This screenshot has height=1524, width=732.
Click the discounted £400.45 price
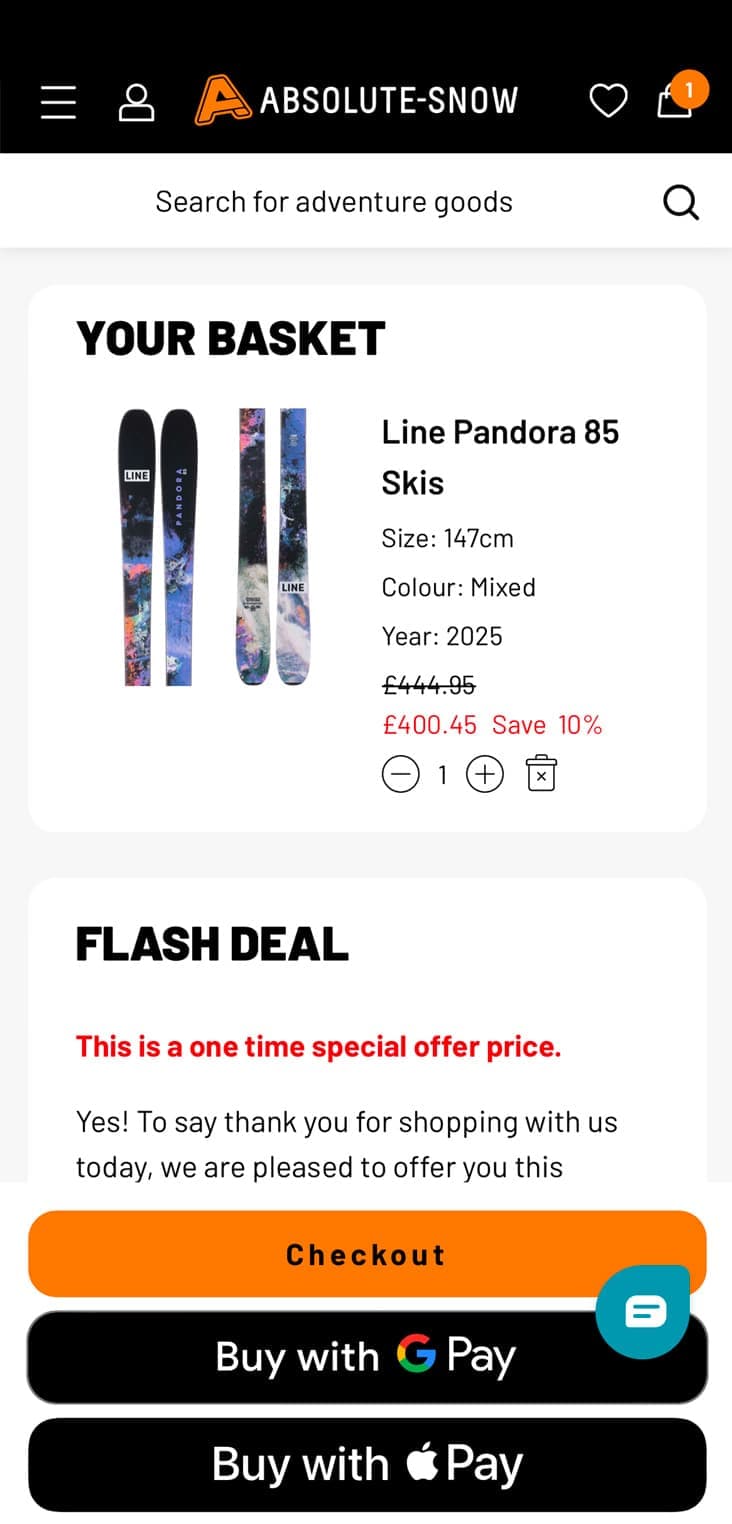(430, 725)
